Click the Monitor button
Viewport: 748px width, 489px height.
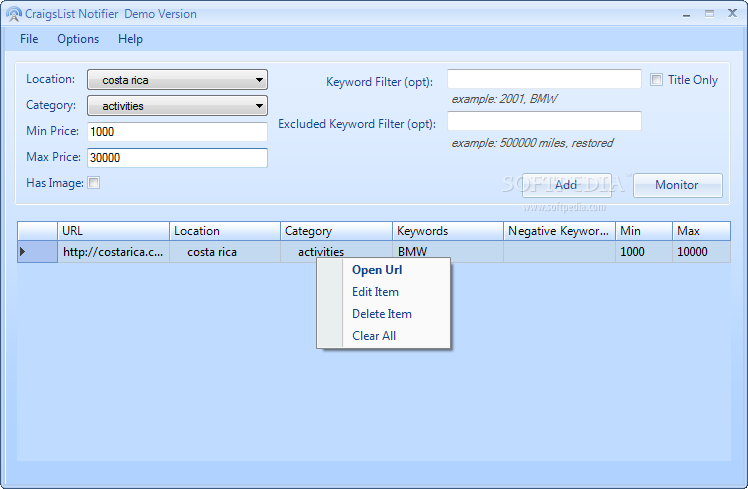tap(678, 185)
